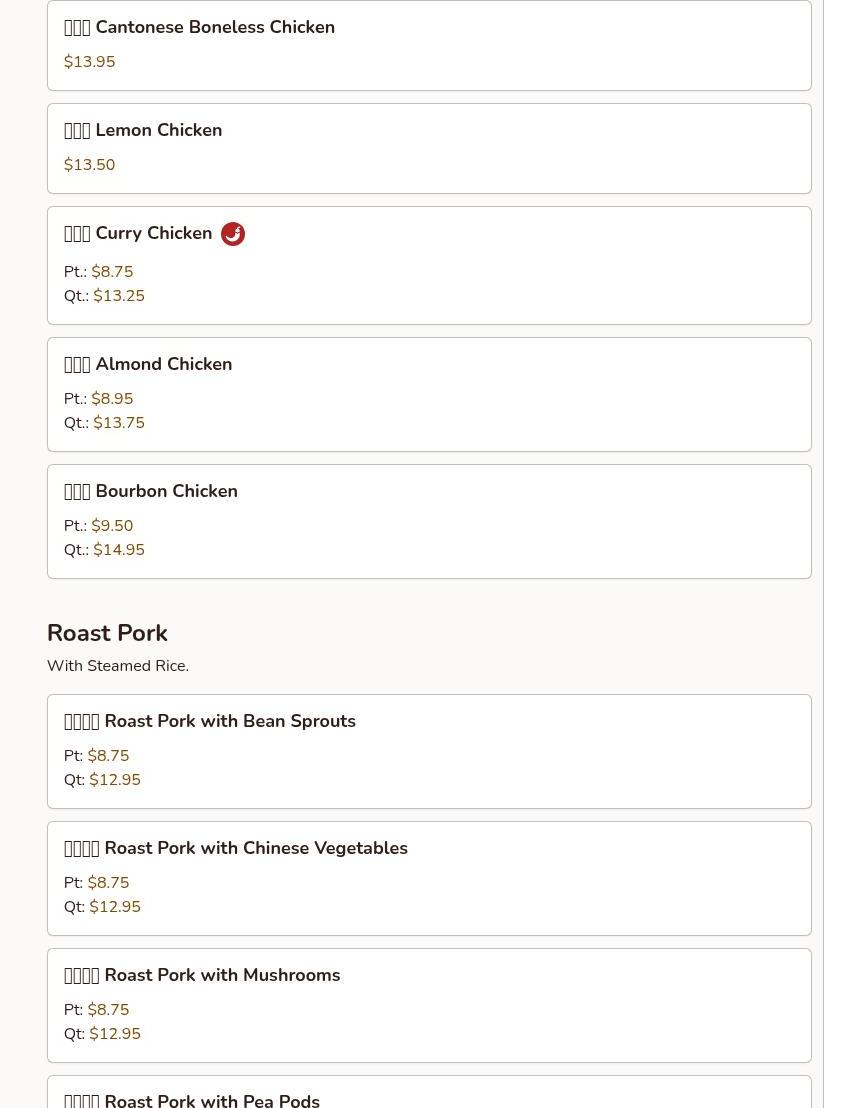844x1108 pixels.
Task: Select the Lemon Chicken menu item
Action: click(x=143, y=131)
